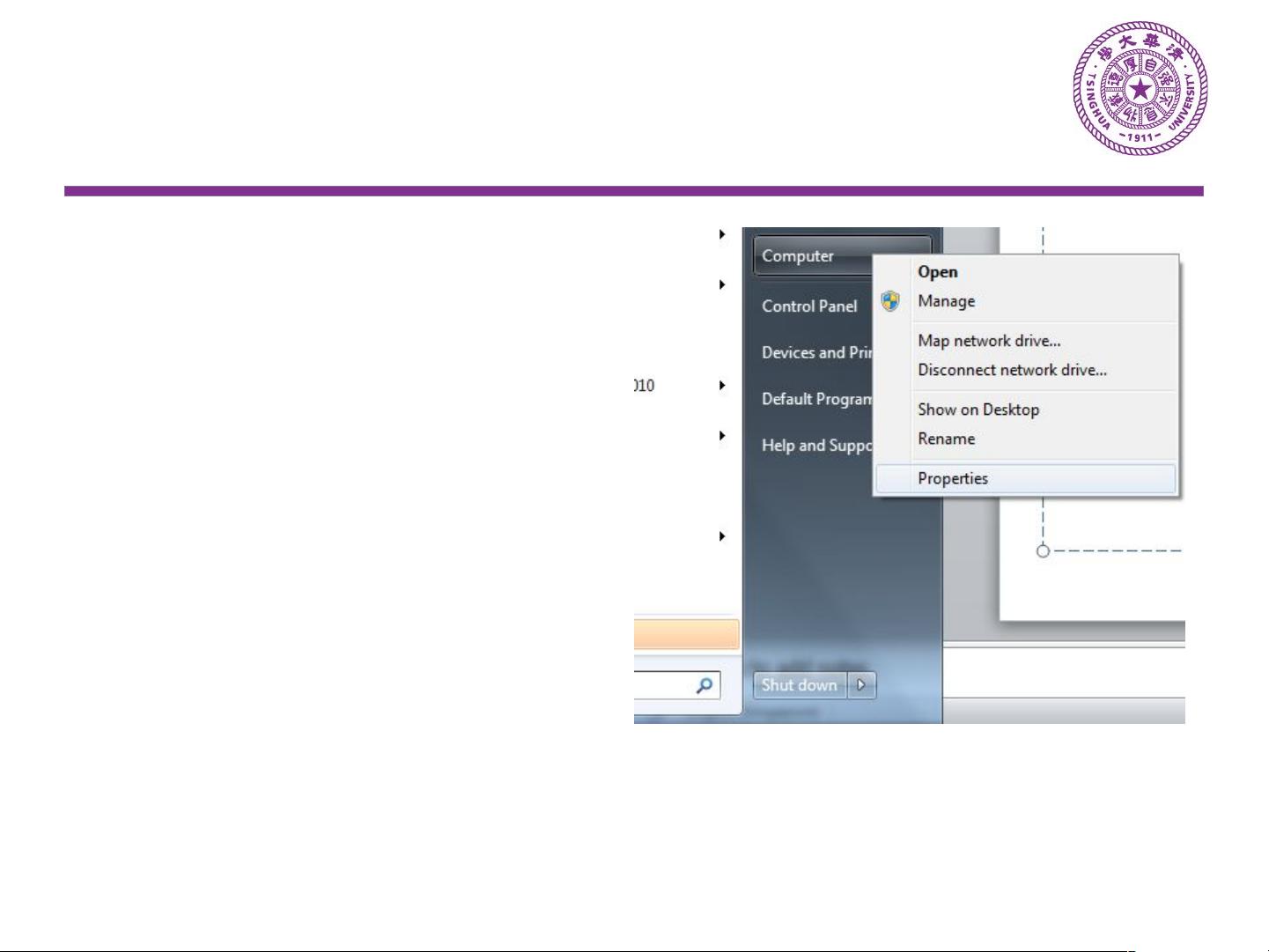
Task: Select Show on Desktop in context menu
Action: point(978,410)
